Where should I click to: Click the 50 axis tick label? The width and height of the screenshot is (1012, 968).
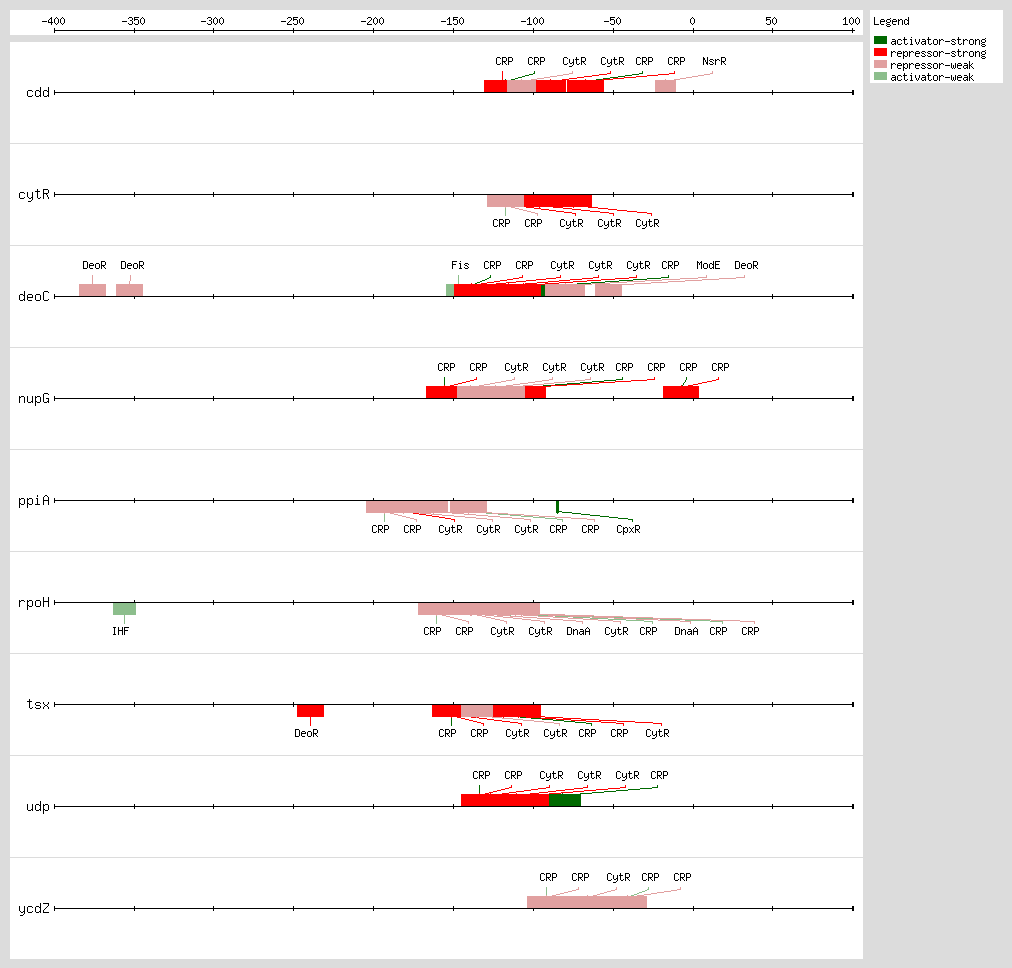pyautogui.click(x=771, y=21)
